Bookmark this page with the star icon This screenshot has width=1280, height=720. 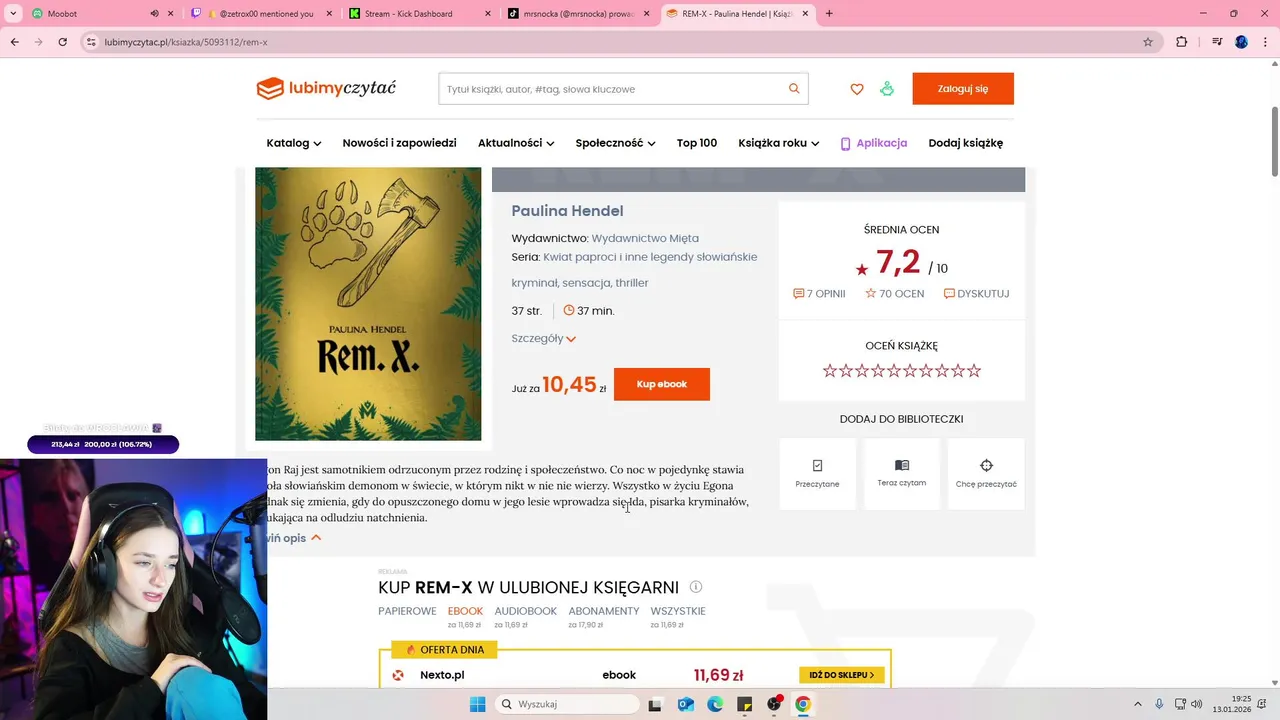(x=1148, y=42)
